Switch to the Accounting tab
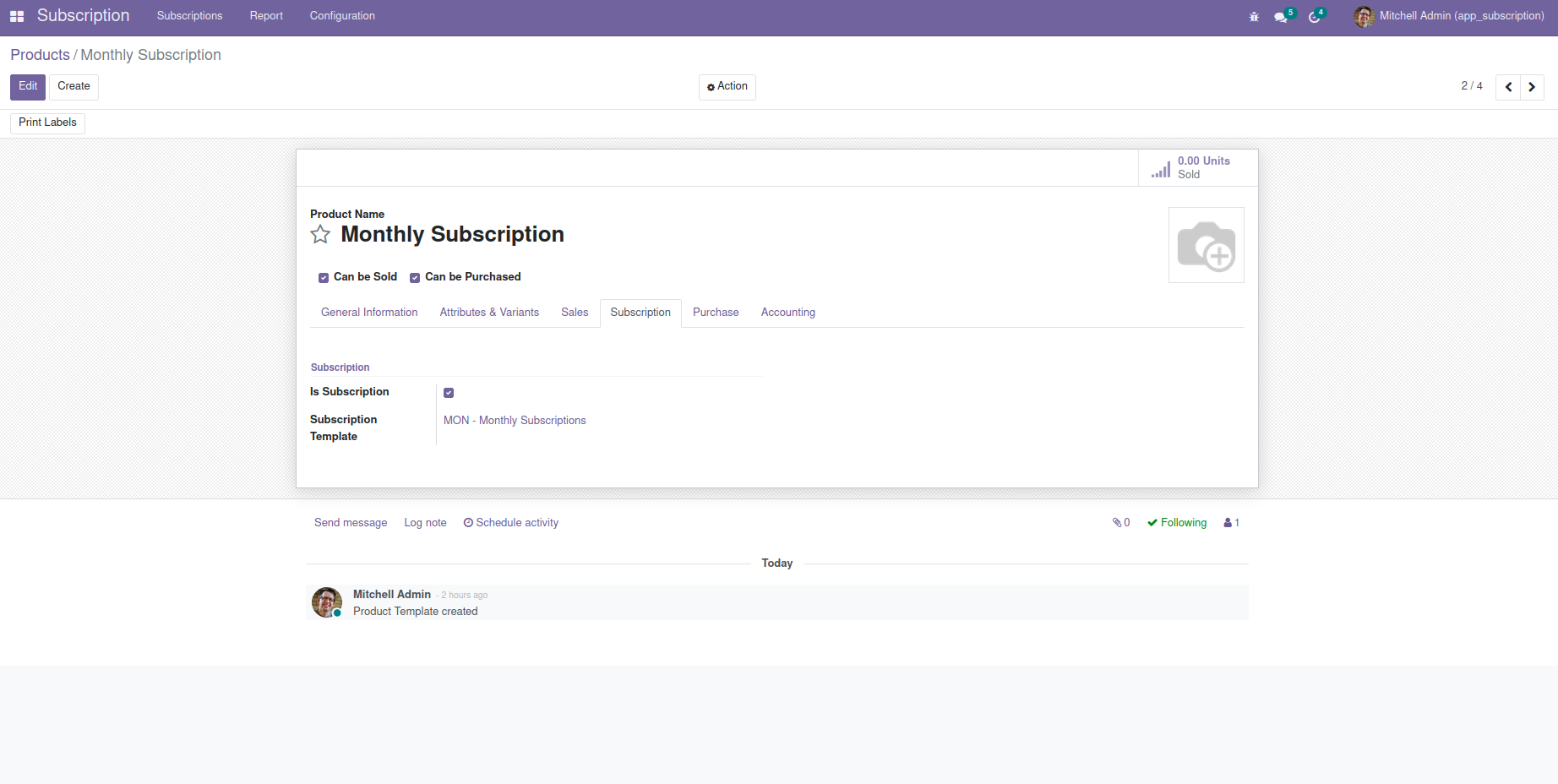1558x784 pixels. [x=787, y=313]
